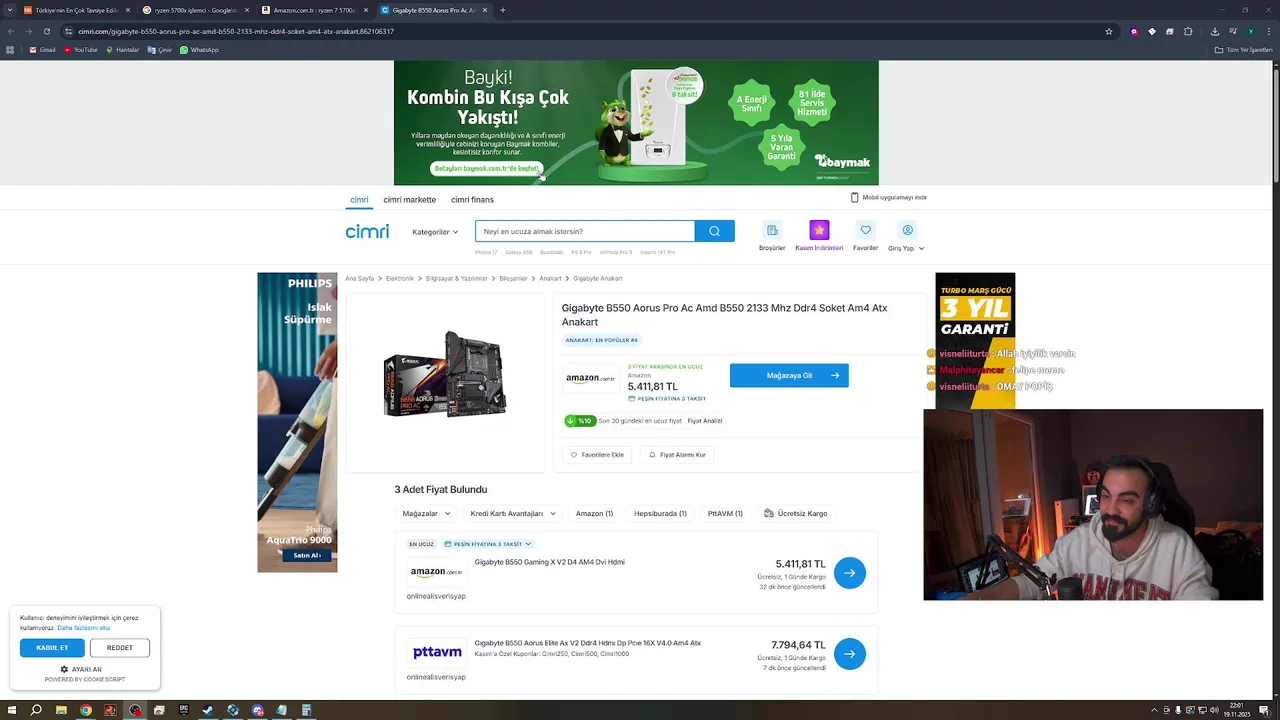Click the Mağazaya Git button
The height and width of the screenshot is (720, 1280).
click(x=789, y=375)
